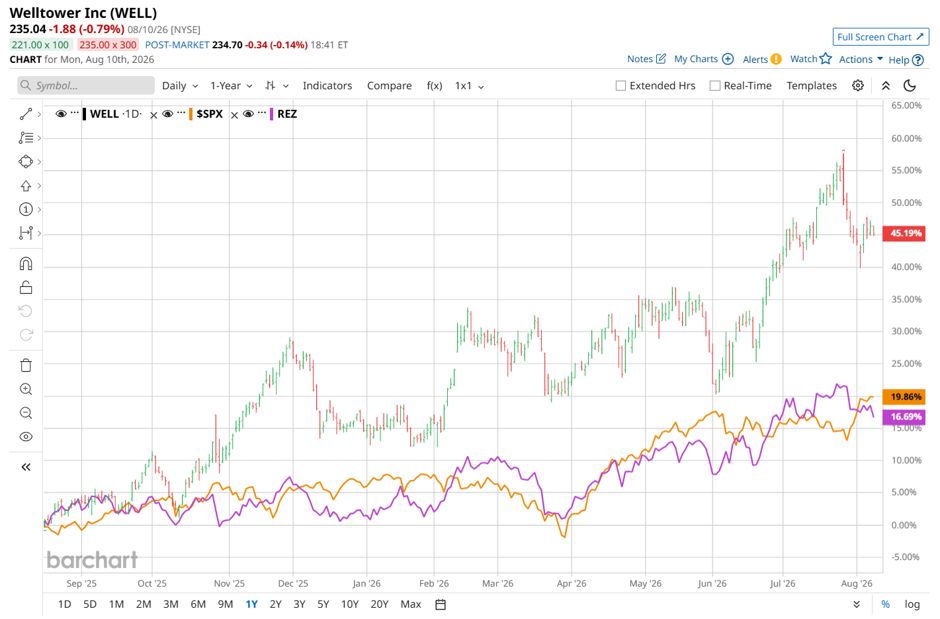Hide all drawings with eye icon
The width and height of the screenshot is (940, 619).
[26, 437]
